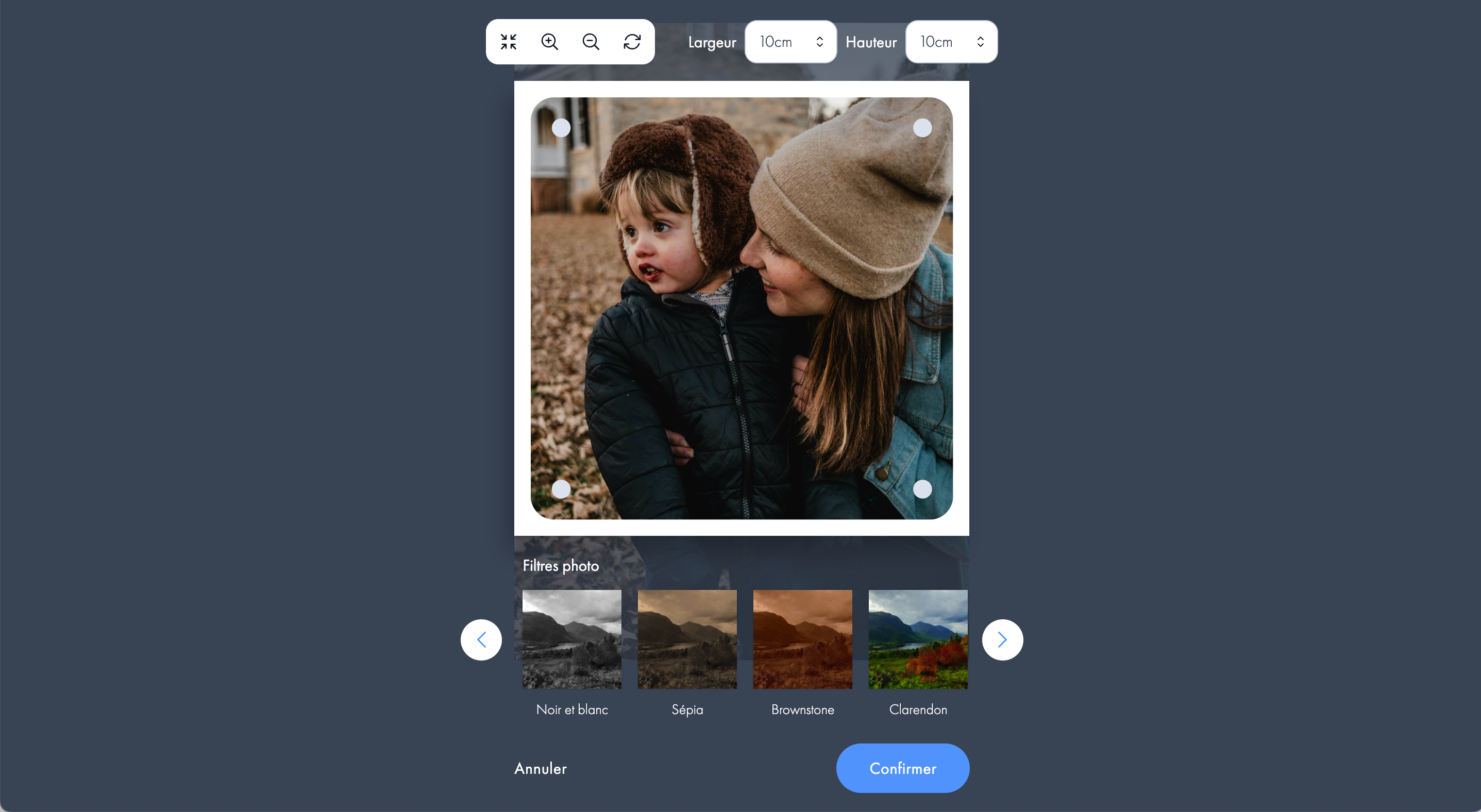This screenshot has width=1481, height=812.
Task: Apply the Brownstone filter
Action: (802, 639)
